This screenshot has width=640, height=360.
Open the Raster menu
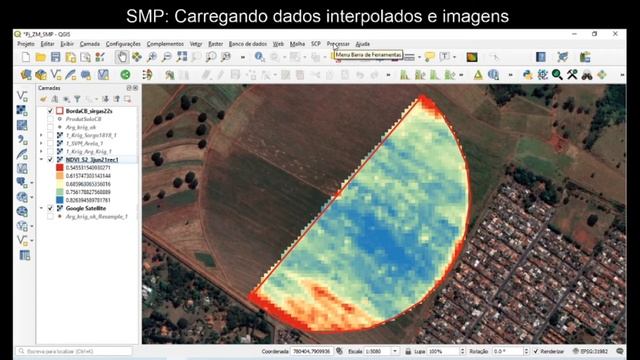pyautogui.click(x=216, y=44)
